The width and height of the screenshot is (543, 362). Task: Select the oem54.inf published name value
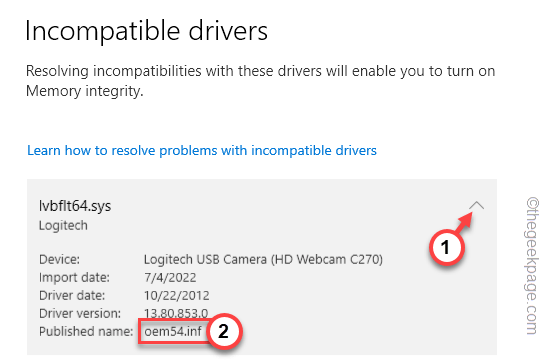point(173,331)
